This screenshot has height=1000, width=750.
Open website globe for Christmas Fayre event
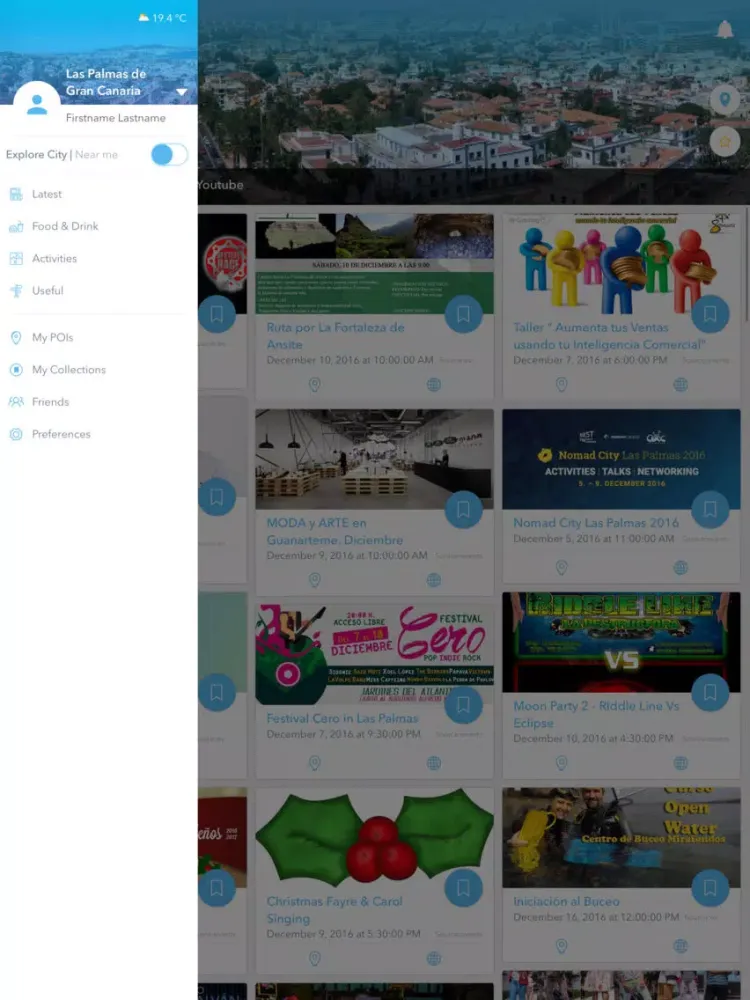pyautogui.click(x=434, y=958)
